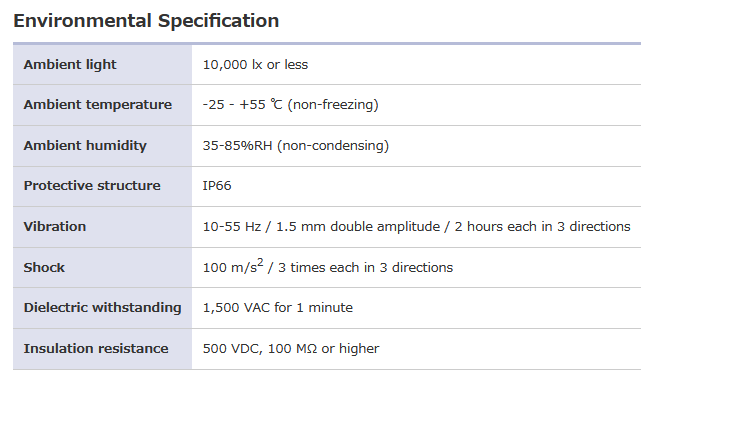The height and width of the screenshot is (423, 751).
Task: Click the '500 VDC, 100 MΩ or higher' value
Action: point(290,349)
